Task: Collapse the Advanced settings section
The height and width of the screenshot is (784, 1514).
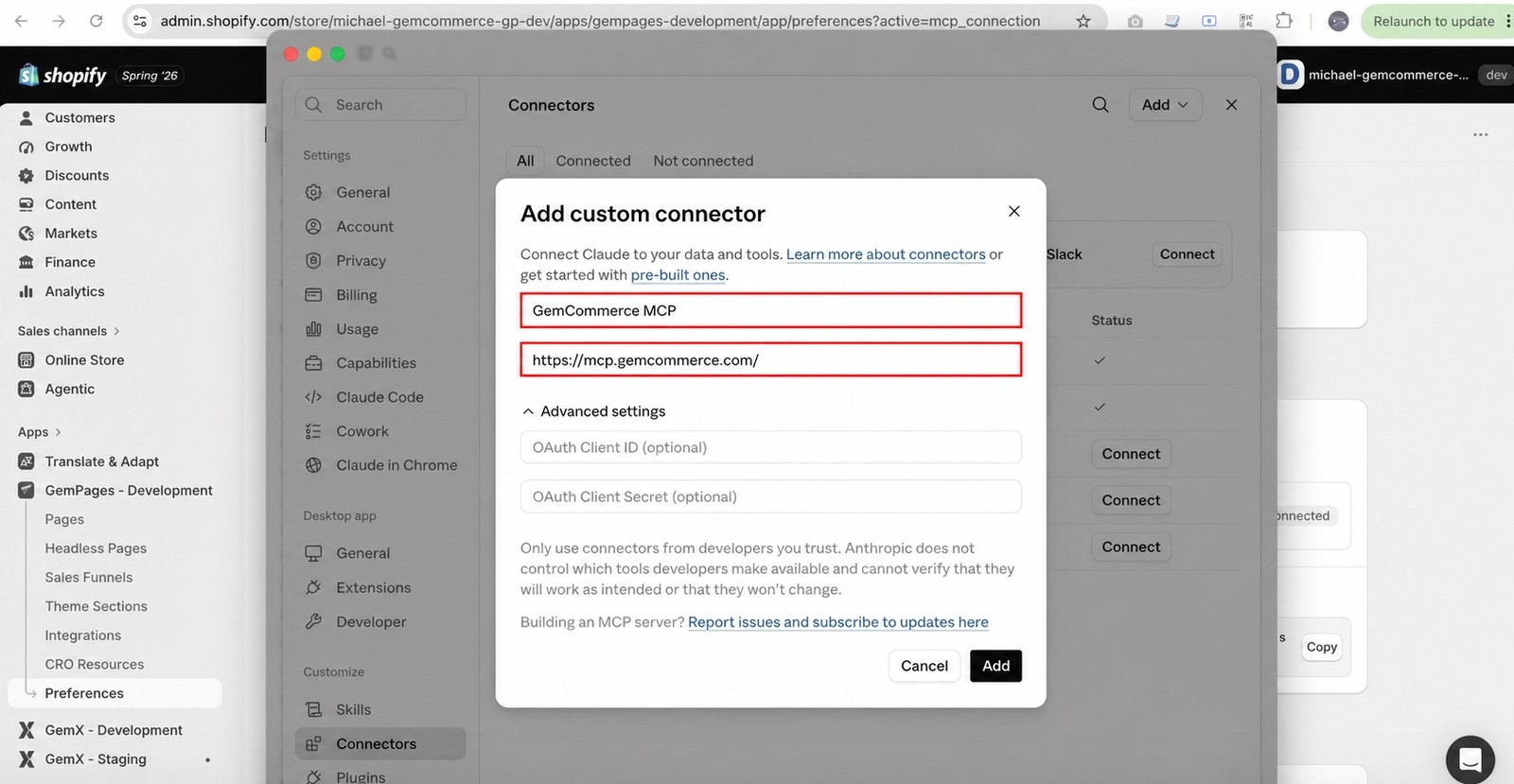Action: [594, 411]
